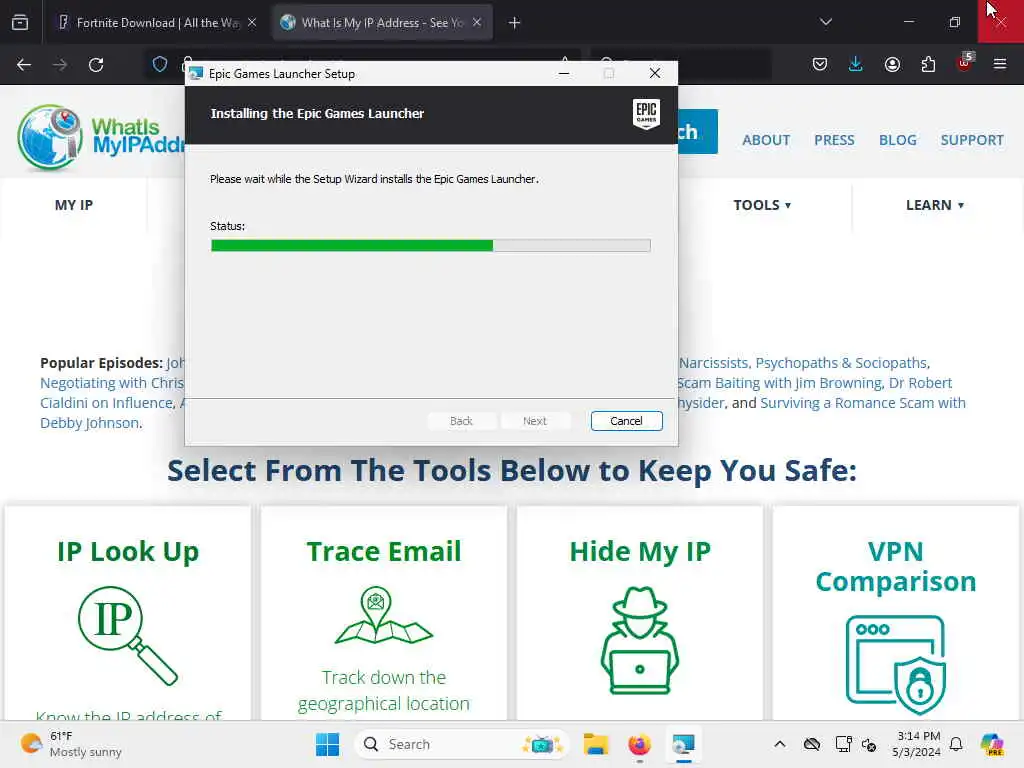Screen dimensions: 1024x768
Task: Click Cancel in Epic Games Launcher Setup
Action: tap(626, 421)
